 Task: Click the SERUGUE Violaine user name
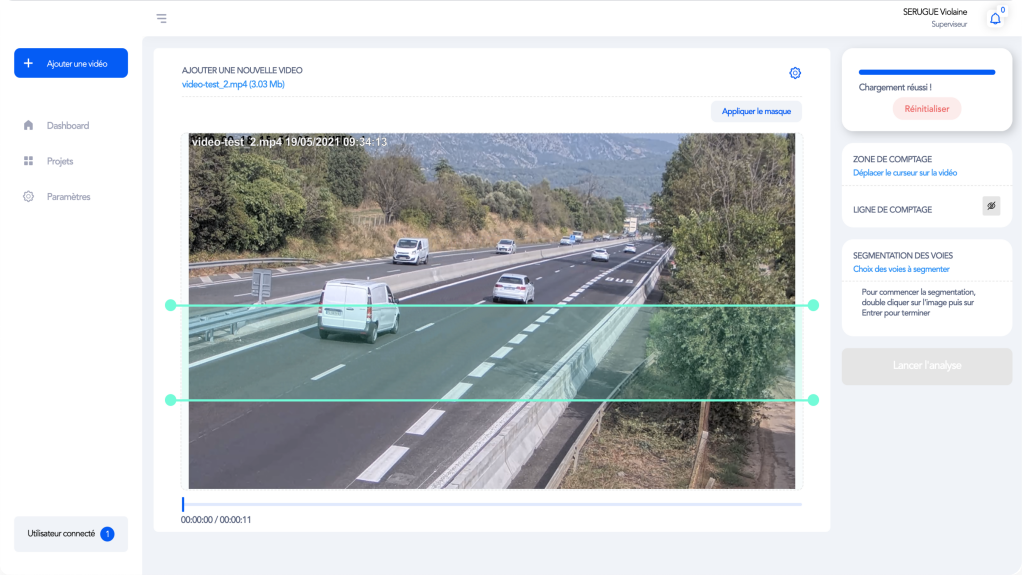click(935, 12)
